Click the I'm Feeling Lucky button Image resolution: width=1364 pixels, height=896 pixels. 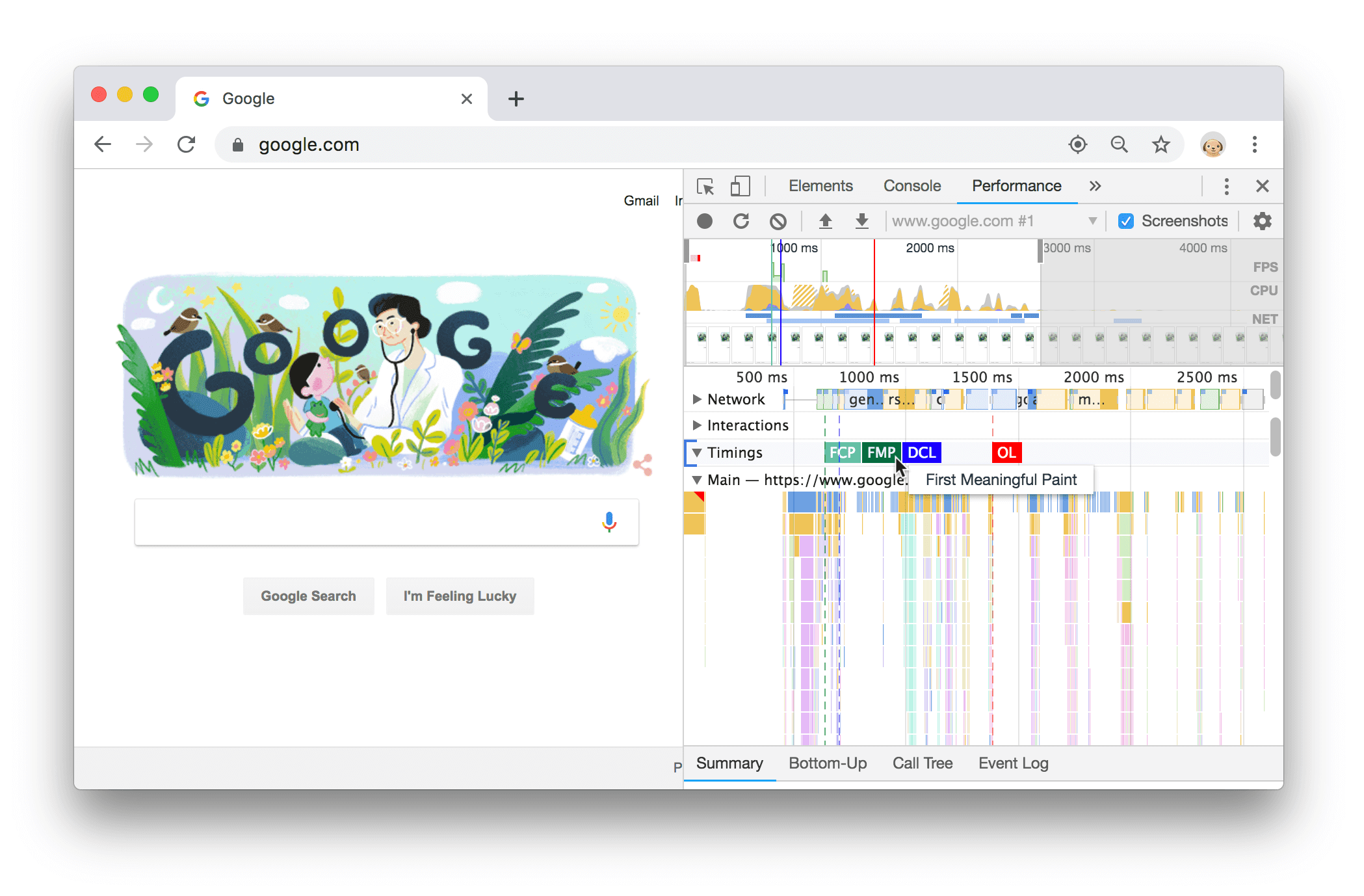pos(459,596)
